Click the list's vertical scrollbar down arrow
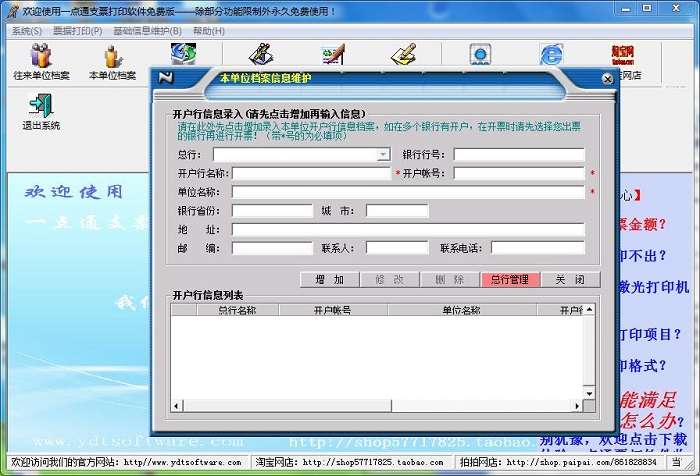Screen dimensions: 700x476 [x=589, y=393]
